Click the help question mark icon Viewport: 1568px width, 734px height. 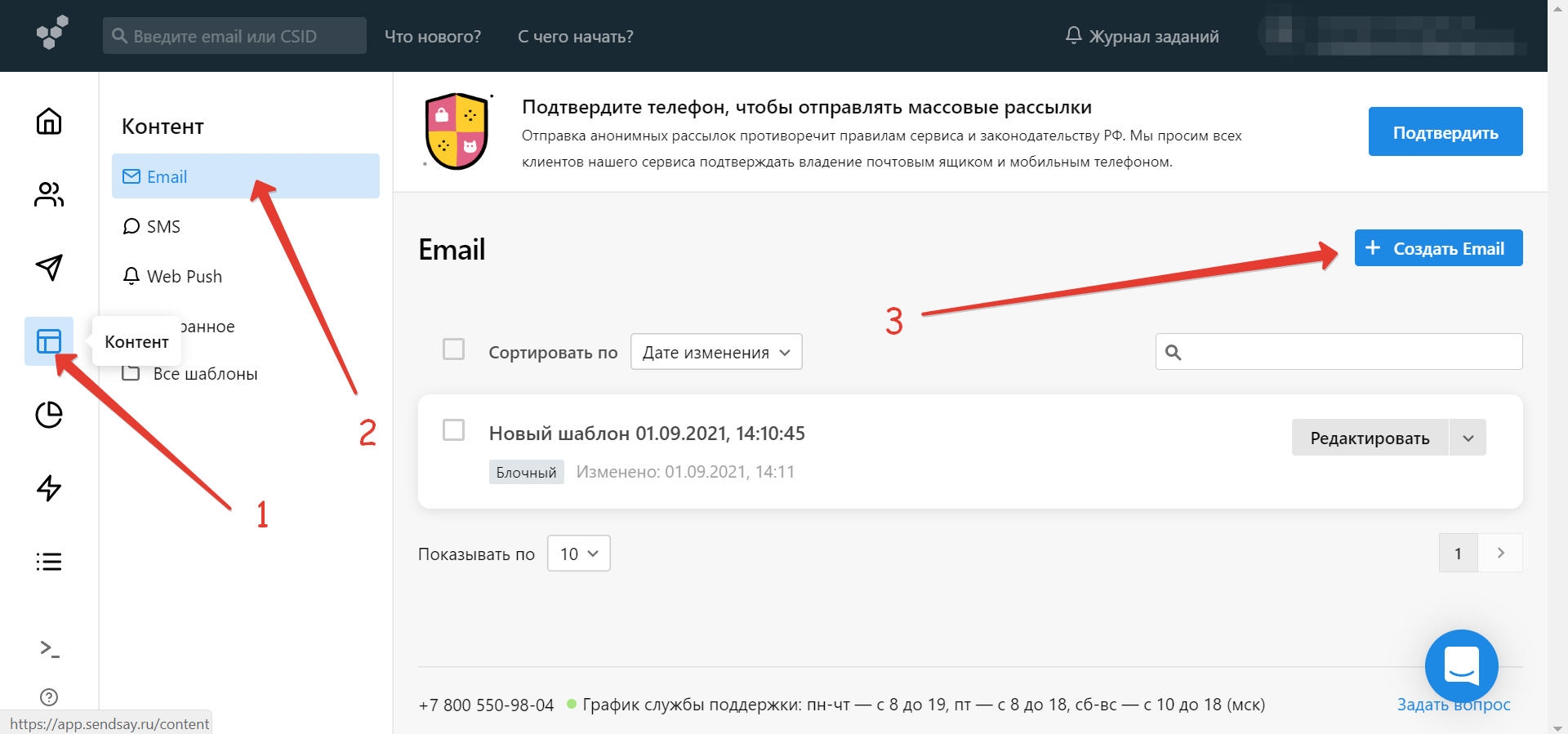tap(49, 697)
